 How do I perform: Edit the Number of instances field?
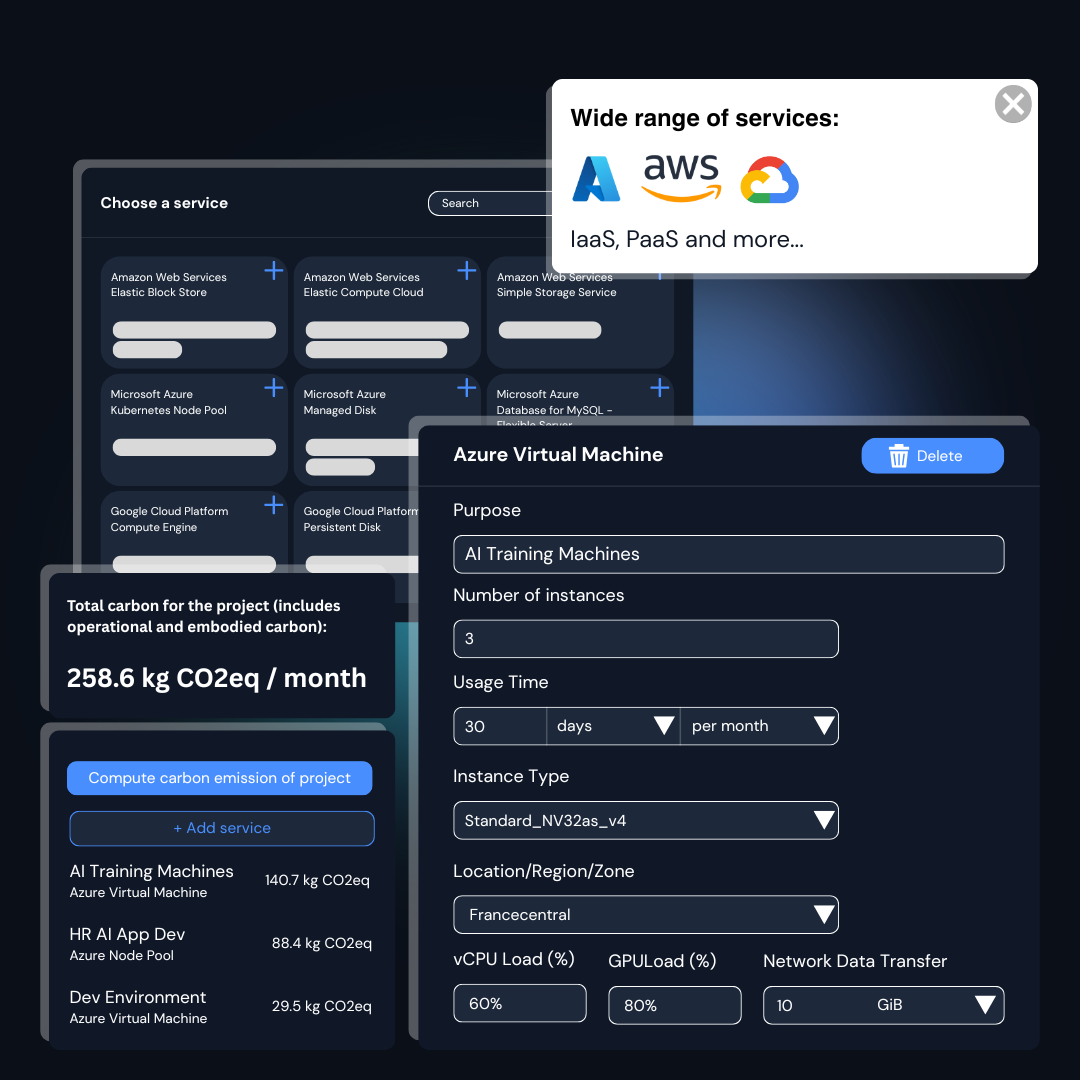pyautogui.click(x=646, y=638)
